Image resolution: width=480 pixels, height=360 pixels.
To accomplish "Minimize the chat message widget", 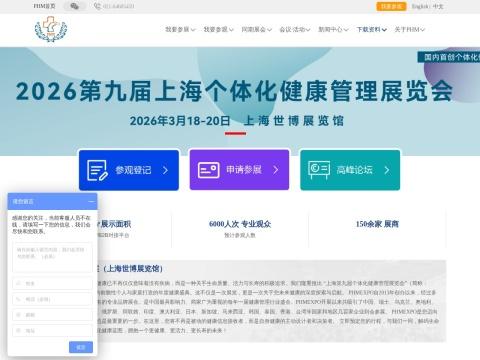I will [x=91, y=201].
